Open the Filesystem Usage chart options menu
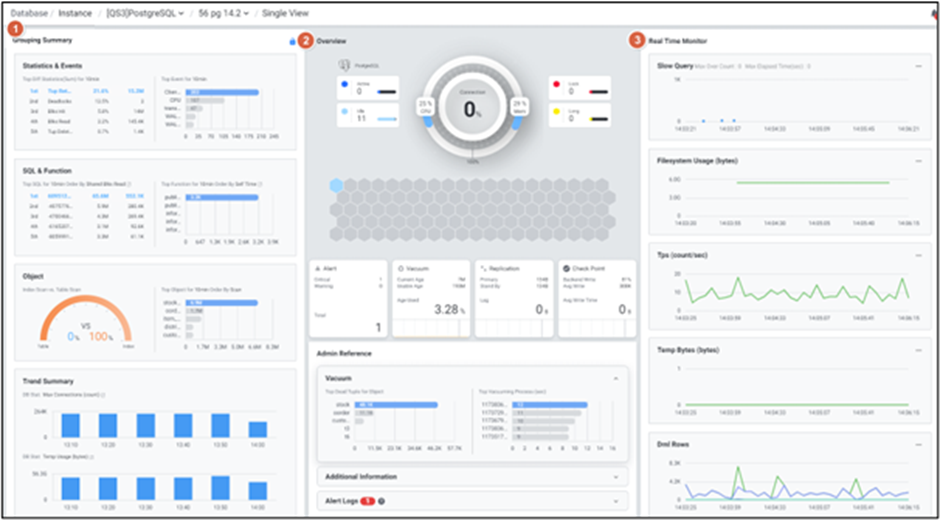 [918, 160]
